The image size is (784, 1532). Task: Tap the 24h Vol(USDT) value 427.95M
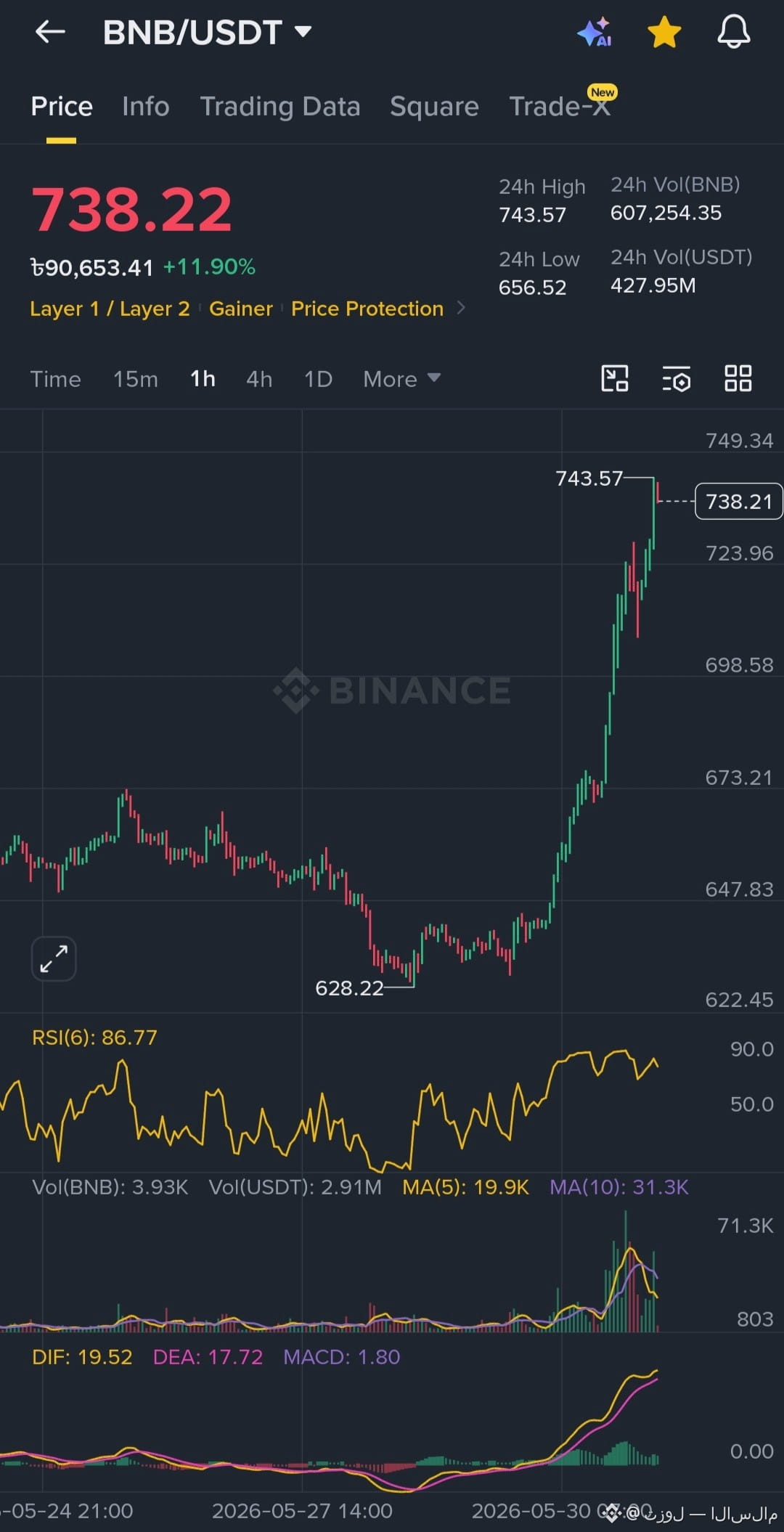click(x=653, y=285)
